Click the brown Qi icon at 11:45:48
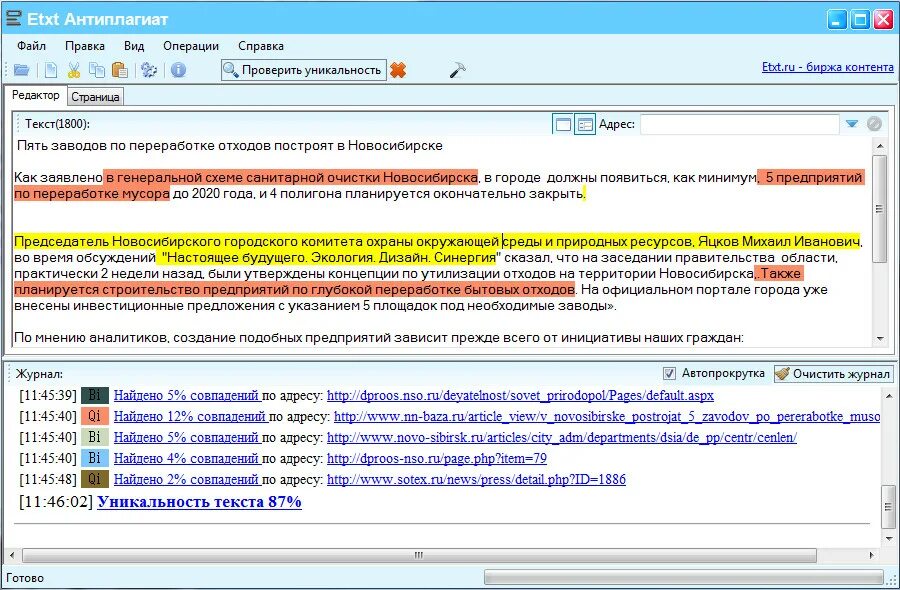The height and width of the screenshot is (590, 900). pos(95,479)
